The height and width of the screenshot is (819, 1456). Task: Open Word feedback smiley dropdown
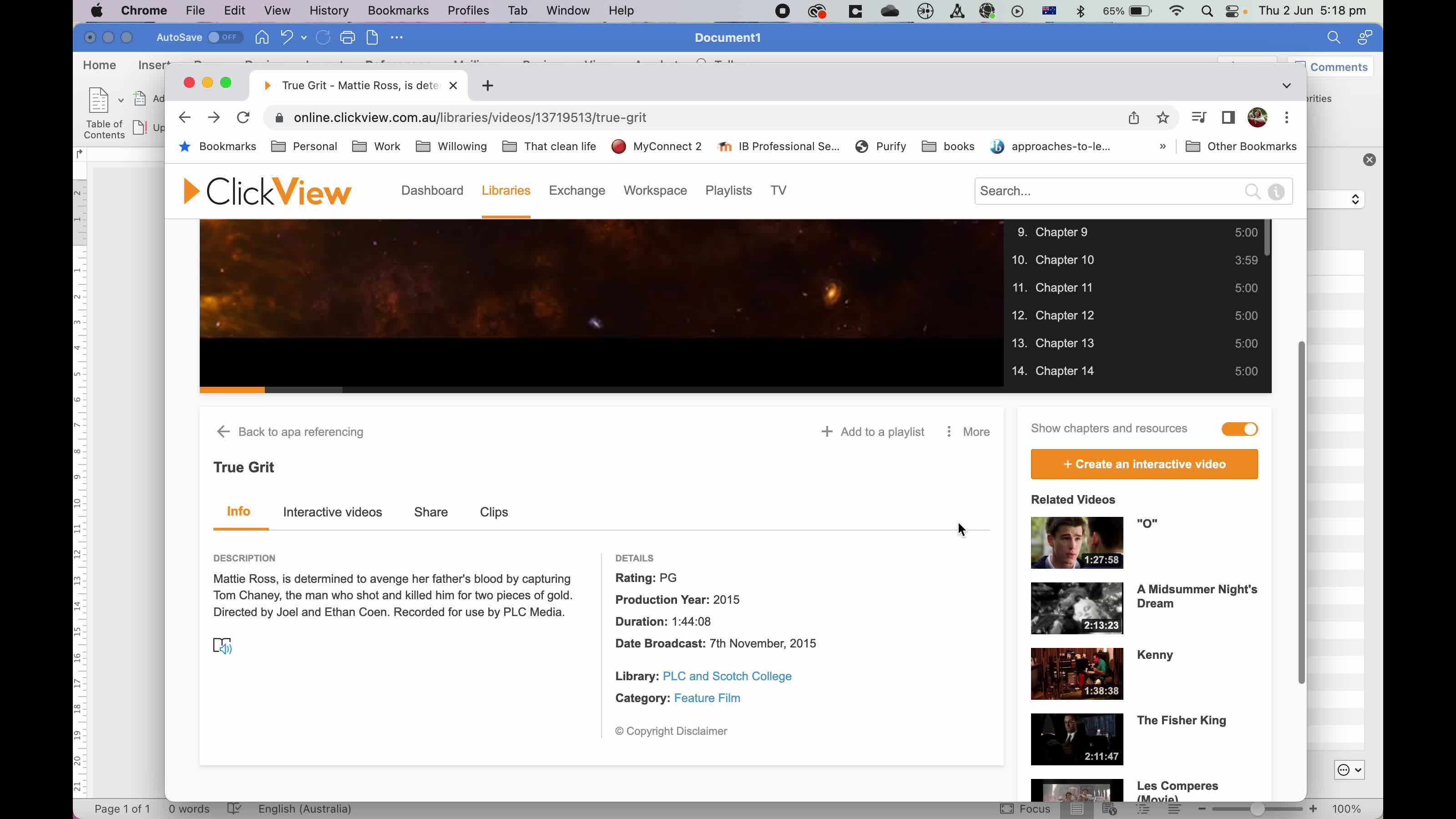(x=1350, y=770)
